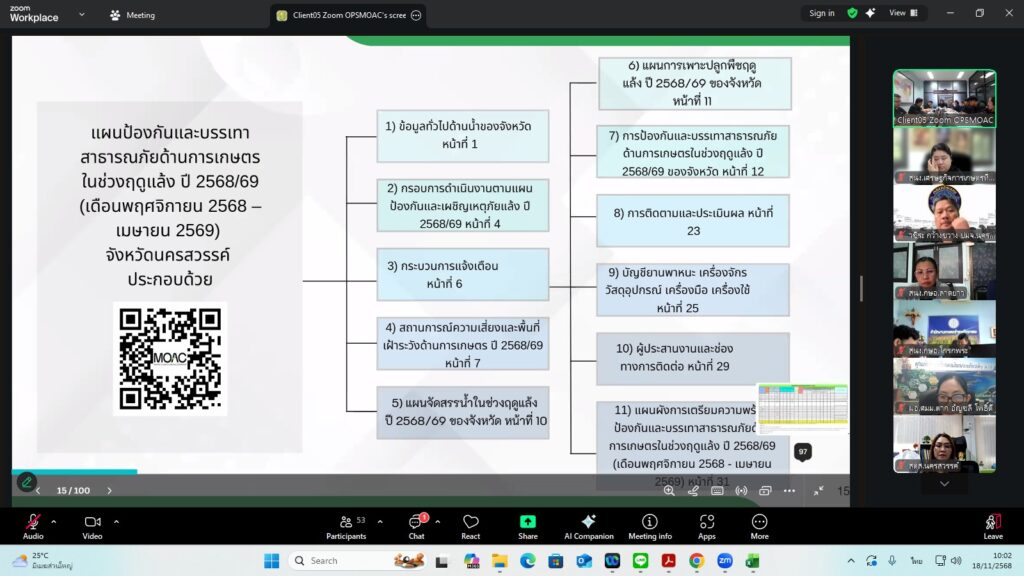The width and height of the screenshot is (1024, 576).
Task: Toggle the View layout button
Action: point(902,13)
